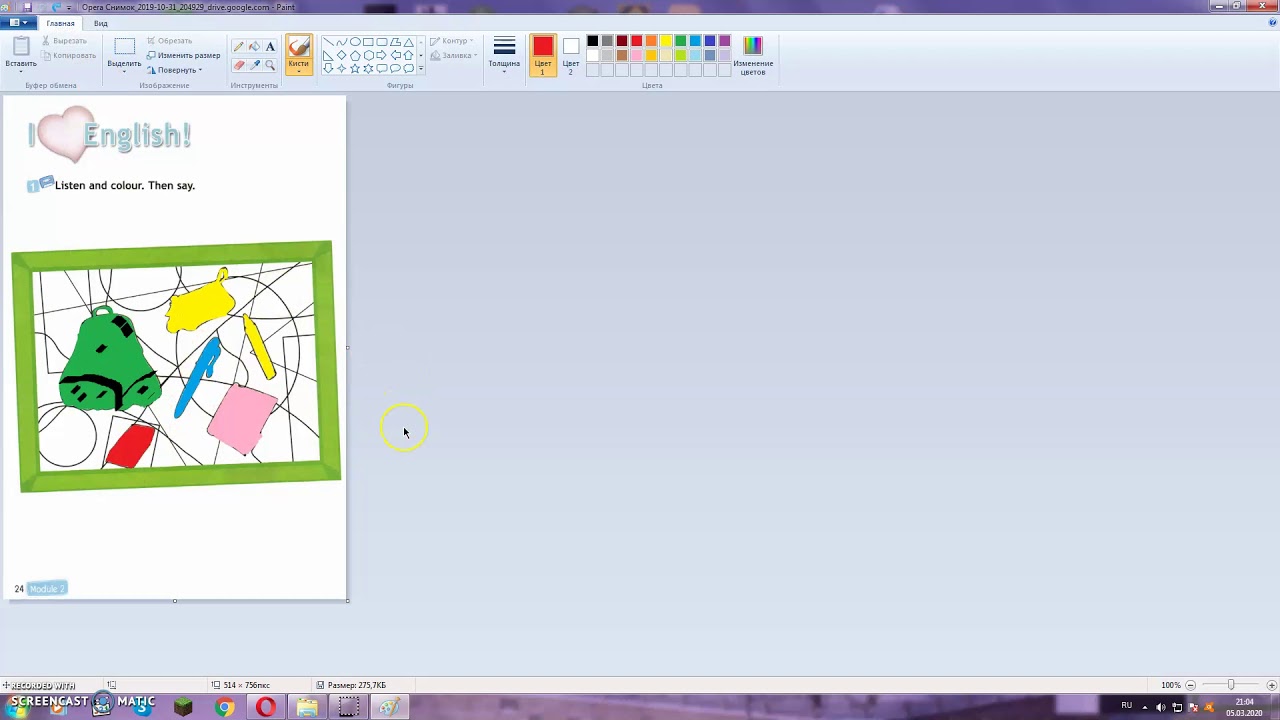The height and width of the screenshot is (720, 1280).
Task: Choose the yellow color swatch
Action: 666,41
